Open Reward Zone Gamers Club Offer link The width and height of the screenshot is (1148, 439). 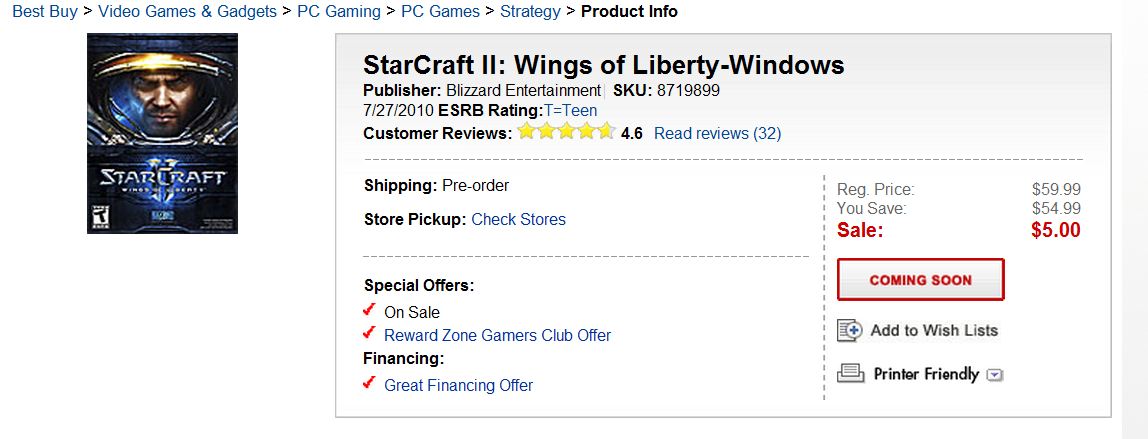497,335
